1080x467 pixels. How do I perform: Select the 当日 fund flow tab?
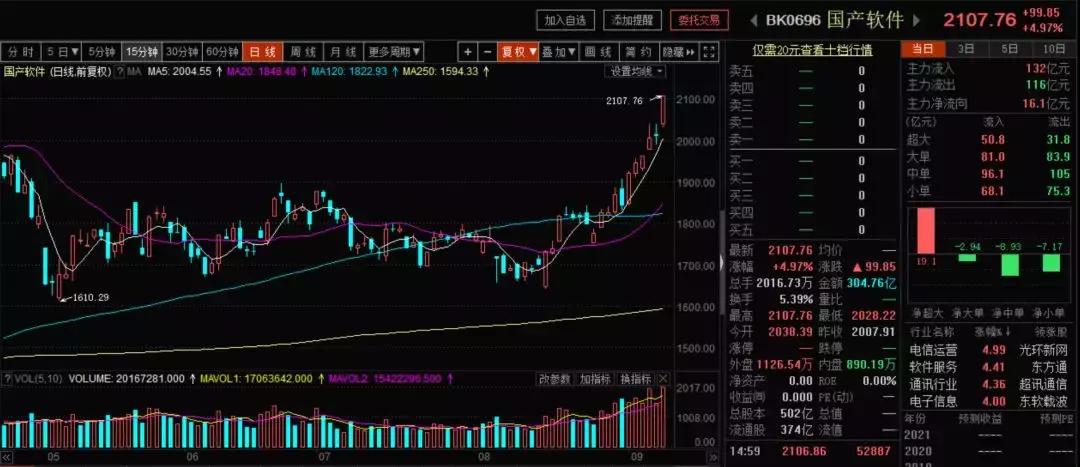(x=922, y=49)
